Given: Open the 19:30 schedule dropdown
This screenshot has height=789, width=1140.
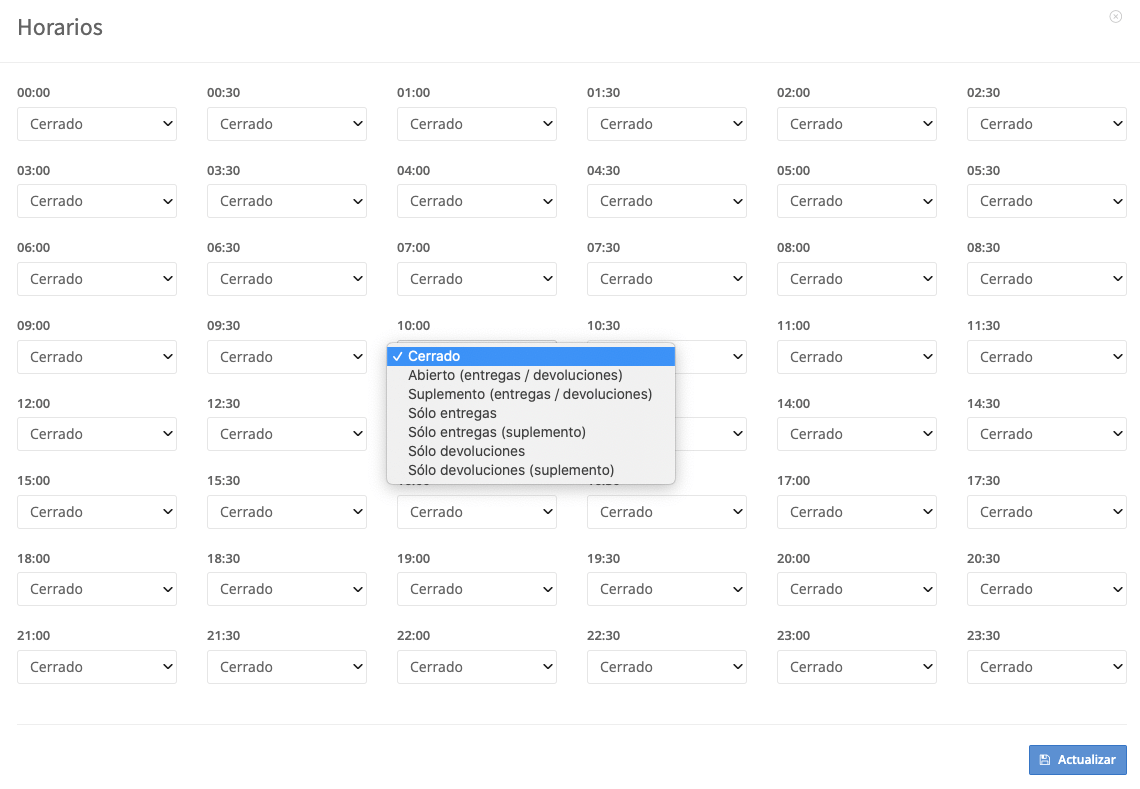Looking at the screenshot, I should (x=667, y=589).
